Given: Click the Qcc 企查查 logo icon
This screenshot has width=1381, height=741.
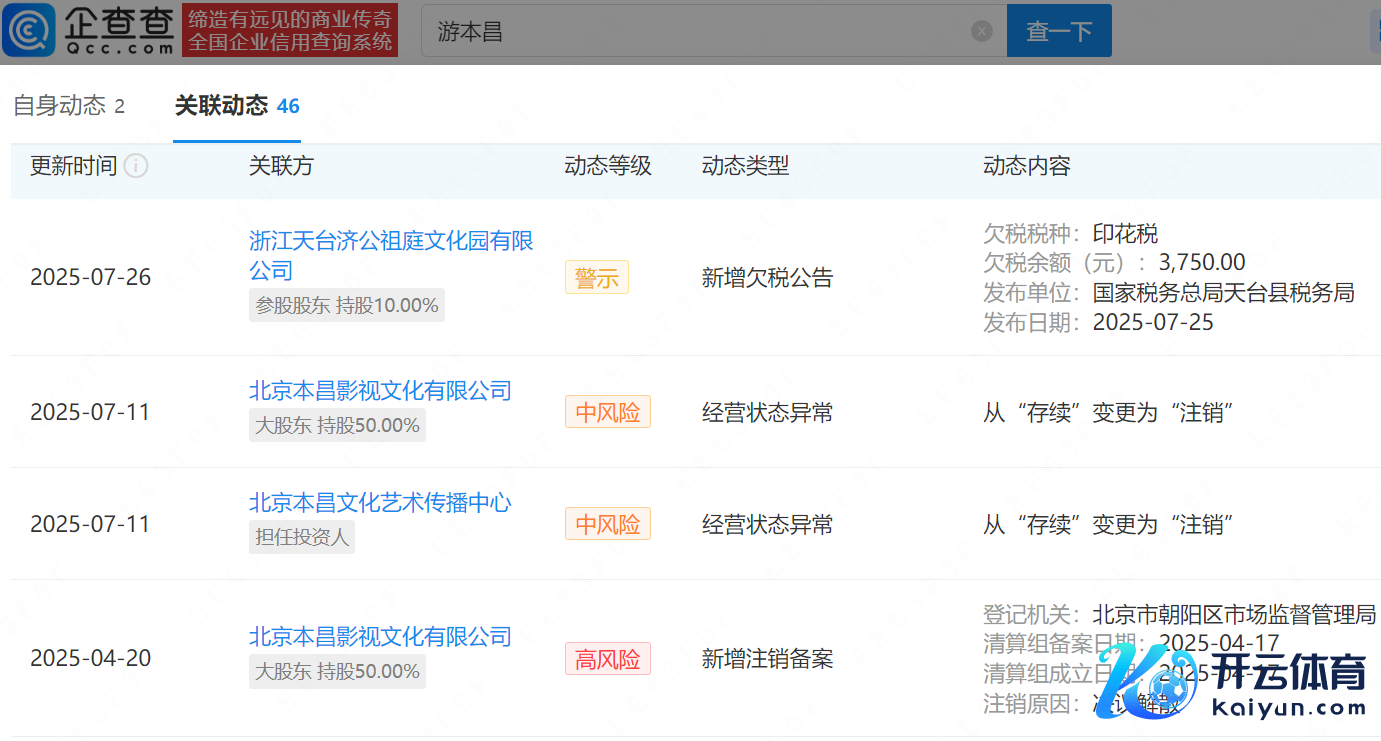Looking at the screenshot, I should pyautogui.click(x=30, y=30).
